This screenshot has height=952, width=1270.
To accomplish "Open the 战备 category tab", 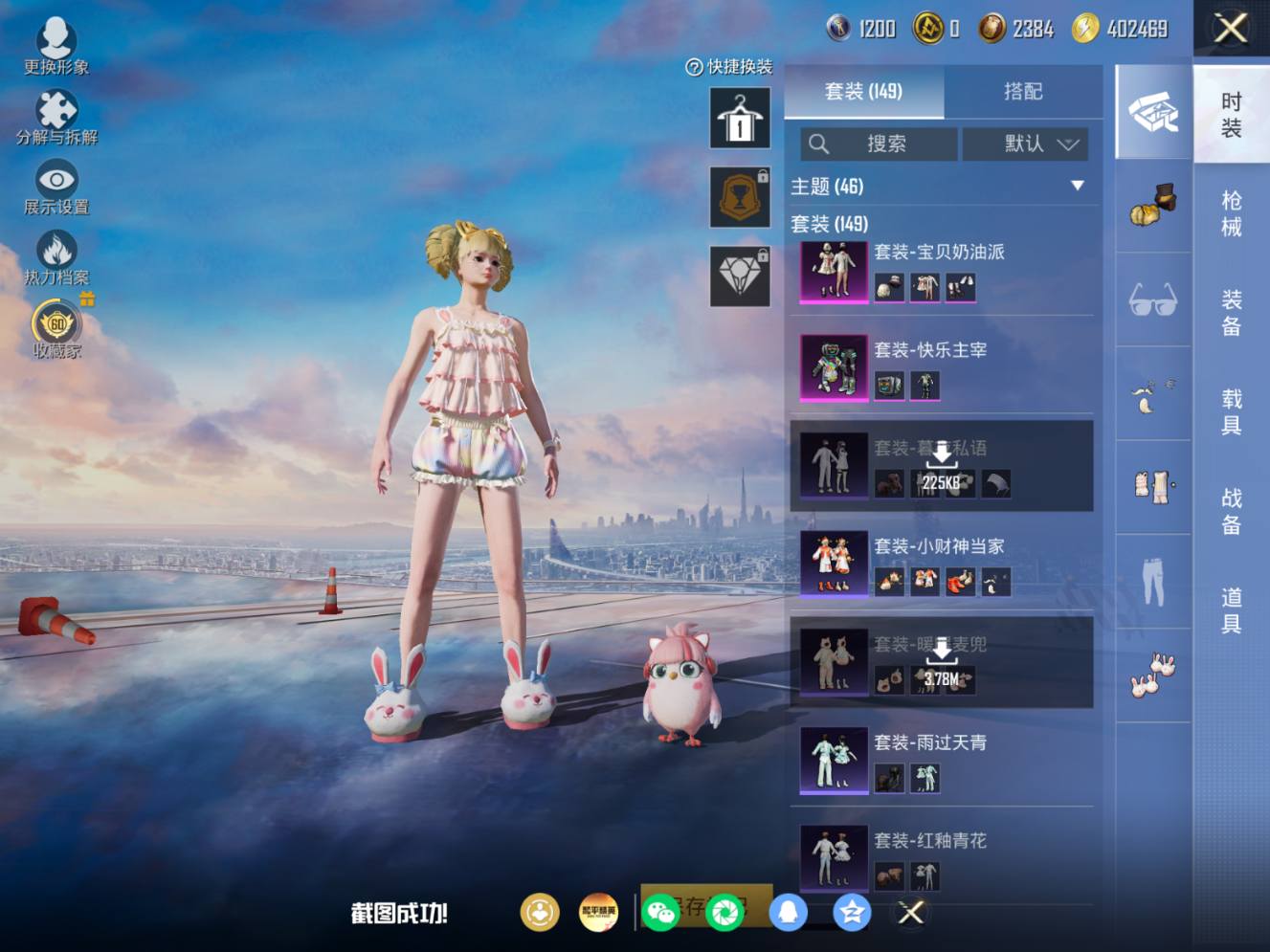I will pos(1232,511).
